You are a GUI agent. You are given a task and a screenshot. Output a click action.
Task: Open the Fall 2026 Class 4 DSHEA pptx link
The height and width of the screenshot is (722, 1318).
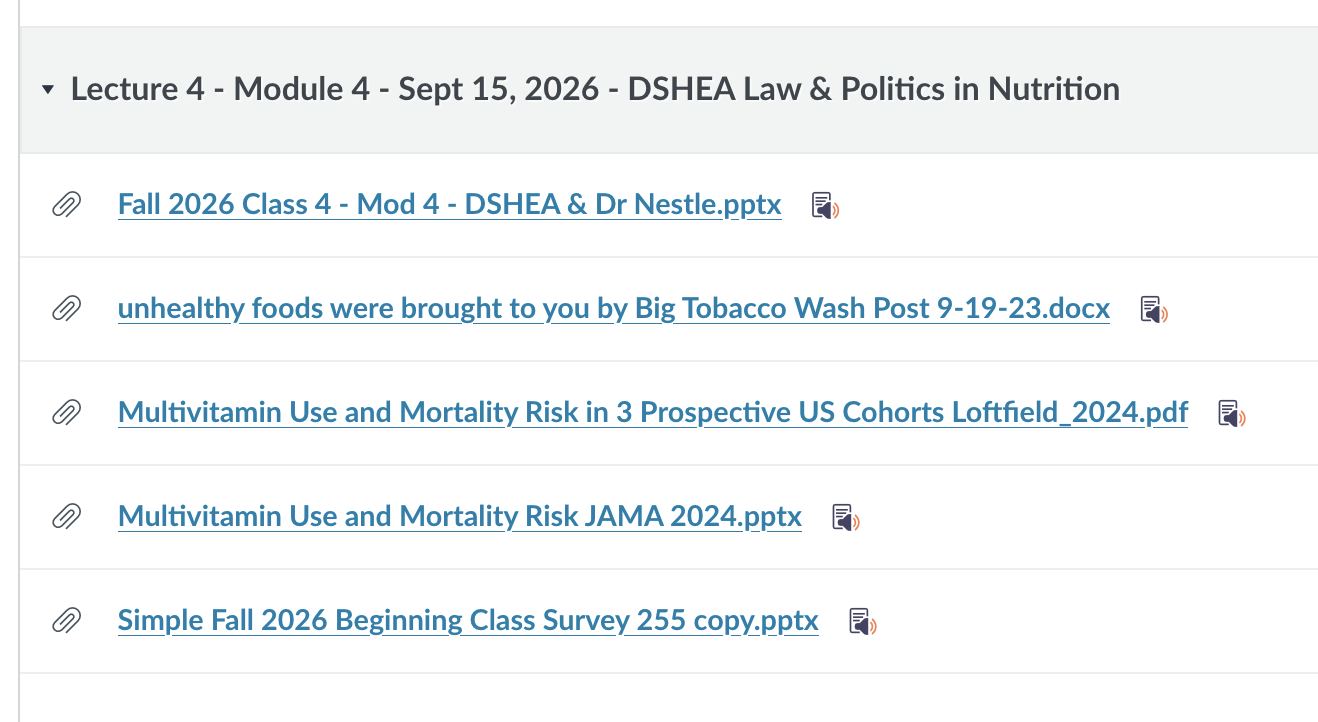pyautogui.click(x=450, y=205)
